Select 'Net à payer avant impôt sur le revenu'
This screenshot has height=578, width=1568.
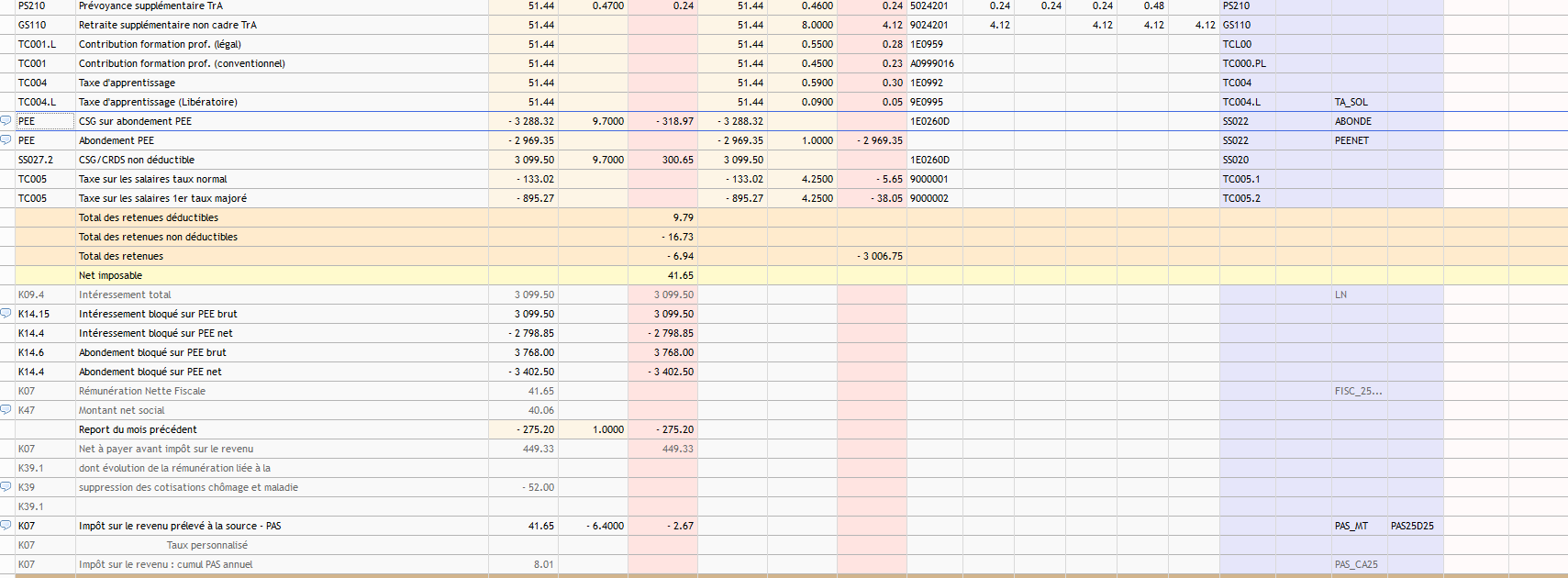166,449
